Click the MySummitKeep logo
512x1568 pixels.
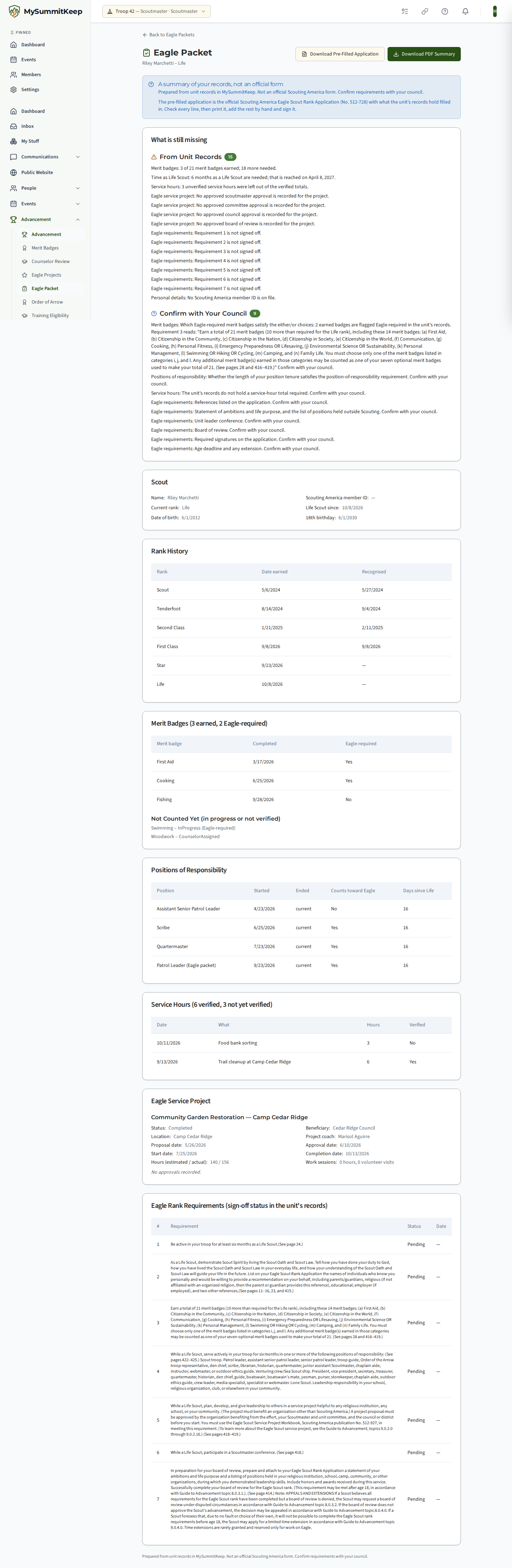[x=46, y=11]
